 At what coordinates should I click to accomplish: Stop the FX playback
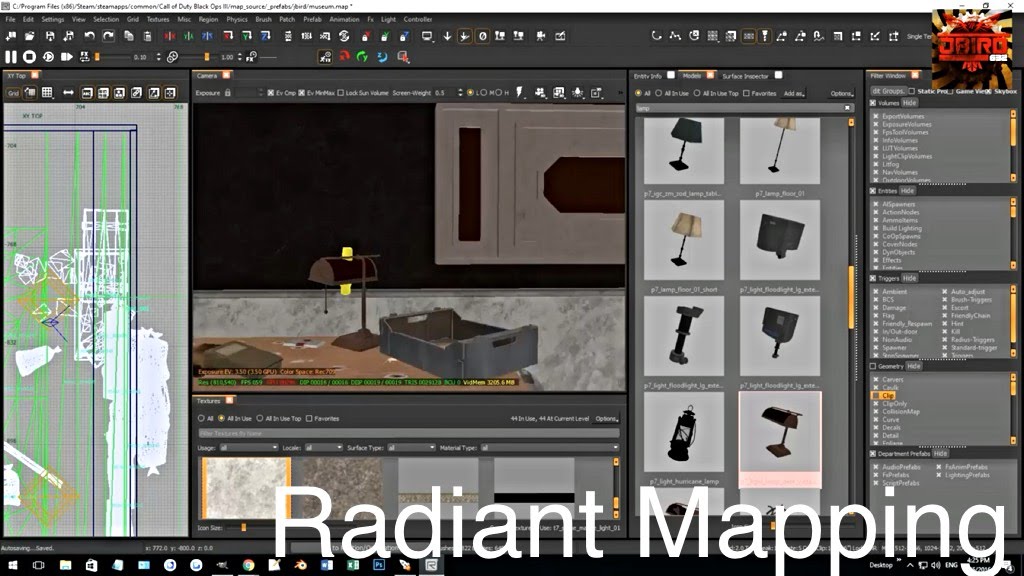pyautogui.click(x=29, y=57)
